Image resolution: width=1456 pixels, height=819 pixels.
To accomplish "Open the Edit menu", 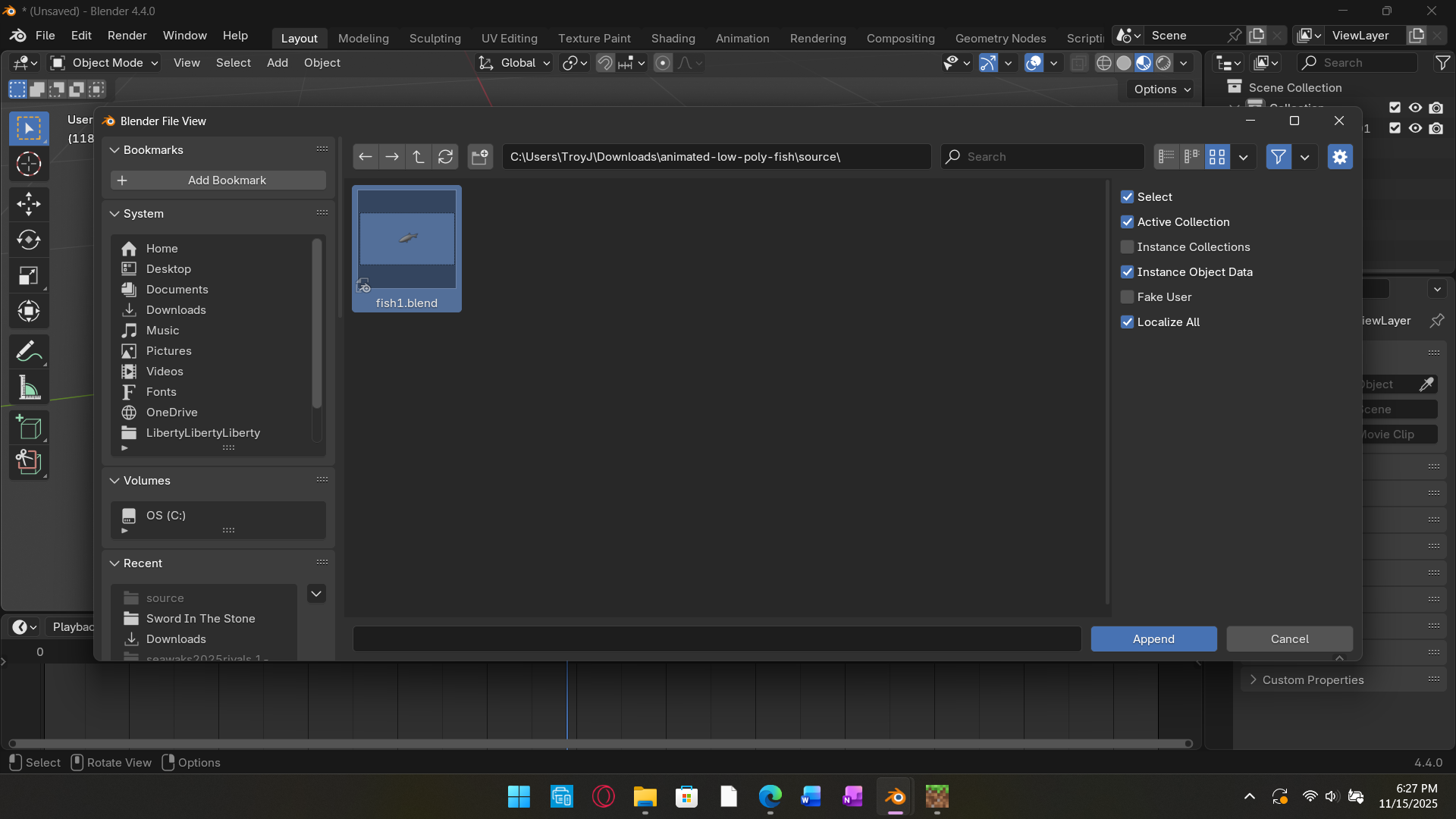I will 81,36.
